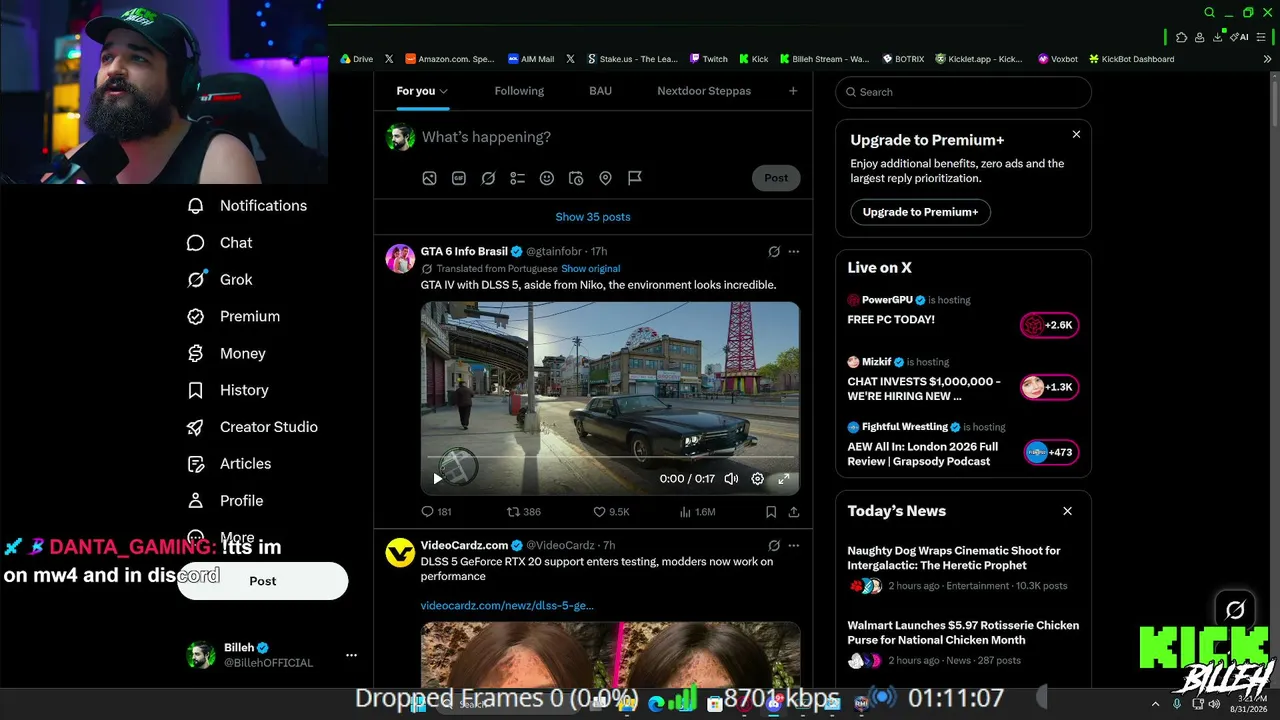Add a GIF to the new post
Screen dimensions: 1280x720
pos(459,178)
